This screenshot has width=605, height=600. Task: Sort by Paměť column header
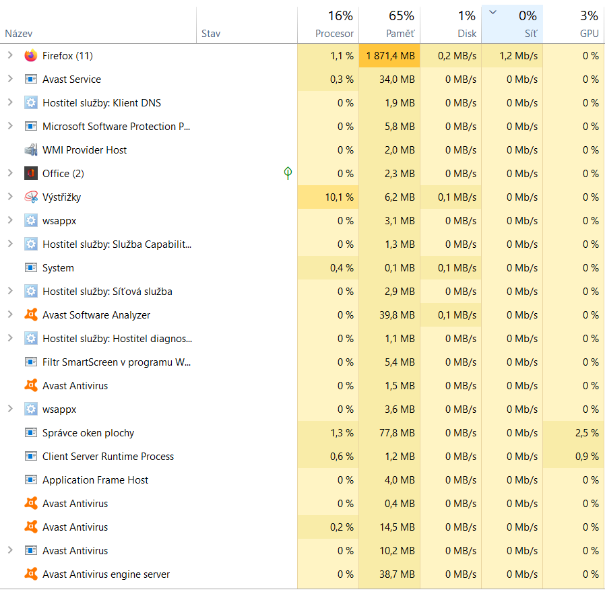point(389,25)
